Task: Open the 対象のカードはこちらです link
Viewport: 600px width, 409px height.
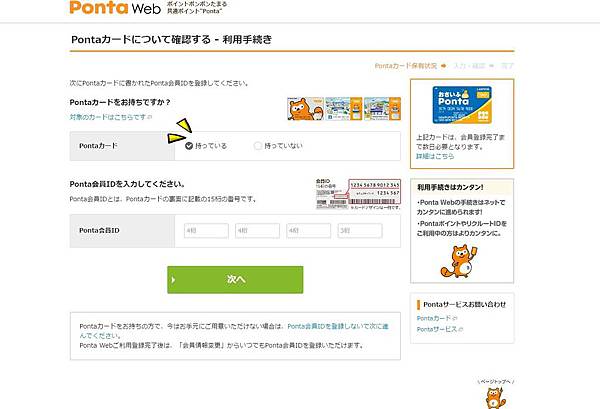Action: pos(108,117)
